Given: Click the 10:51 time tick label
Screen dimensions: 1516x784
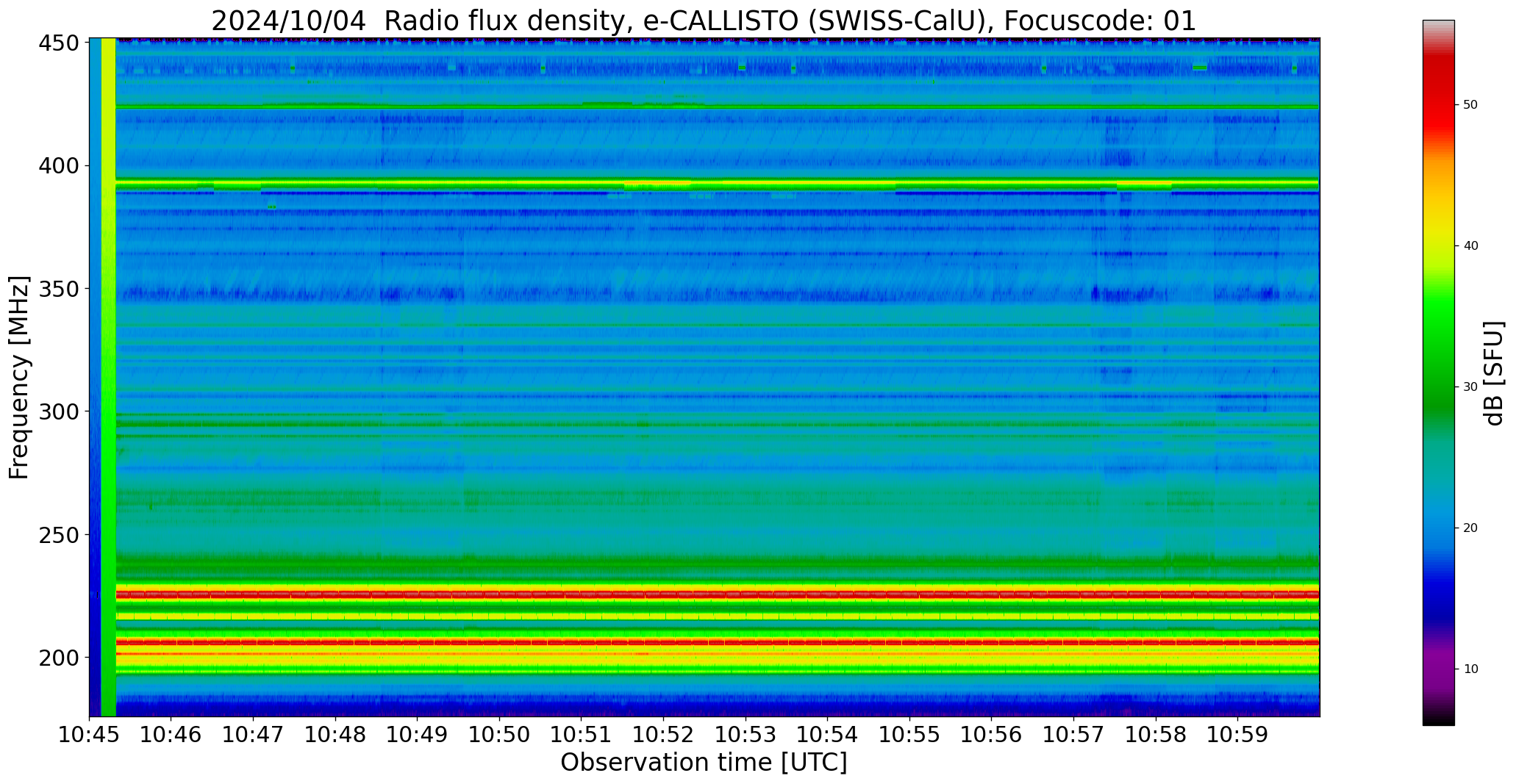Looking at the screenshot, I should point(582,734).
